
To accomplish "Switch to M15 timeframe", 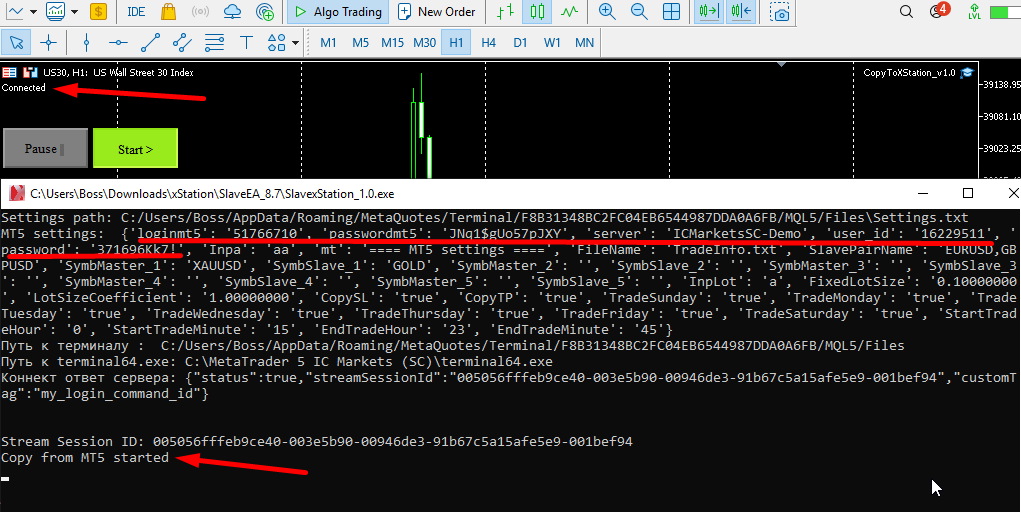I will coord(392,42).
